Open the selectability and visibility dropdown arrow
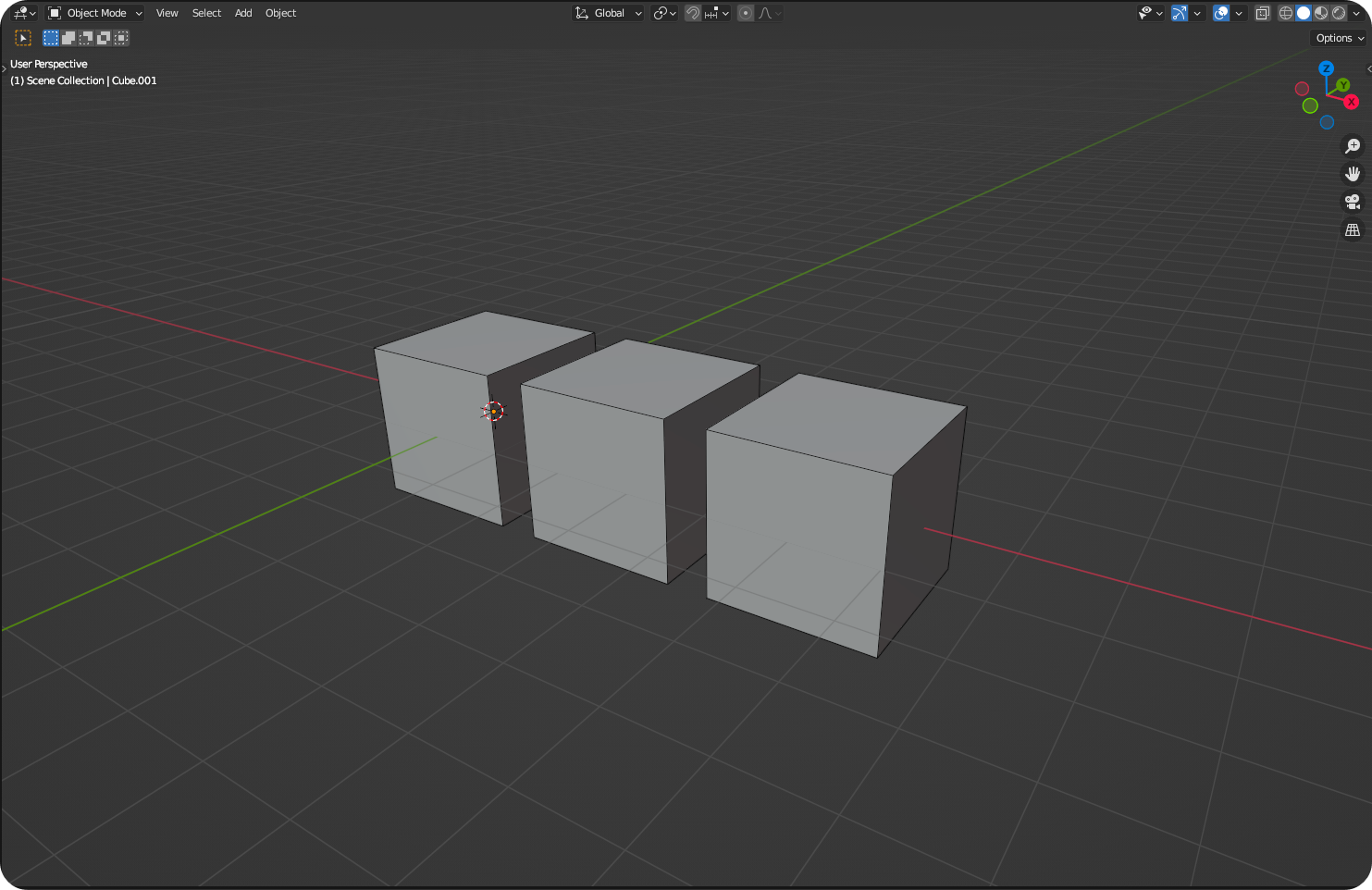 coord(1159,13)
